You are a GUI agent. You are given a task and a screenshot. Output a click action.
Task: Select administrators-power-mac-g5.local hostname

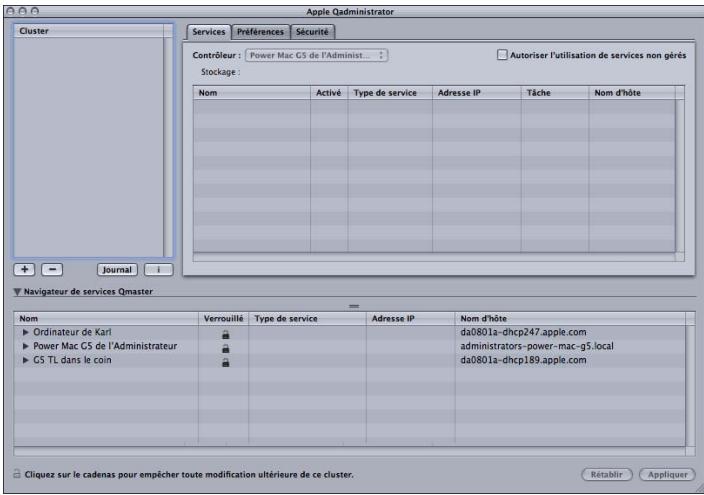coord(537,346)
